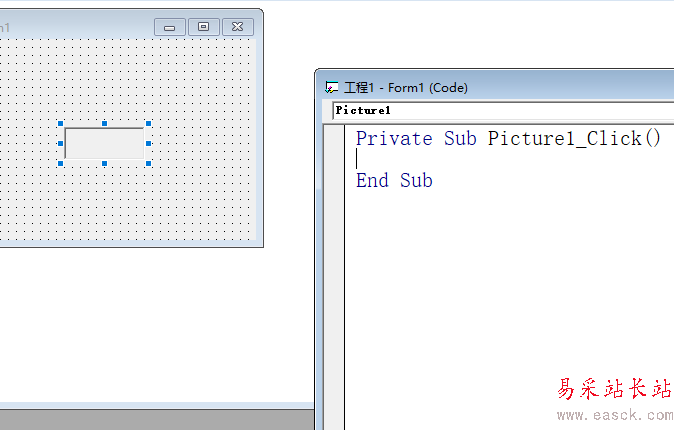Select the Picture1 picture box on form

(104, 143)
